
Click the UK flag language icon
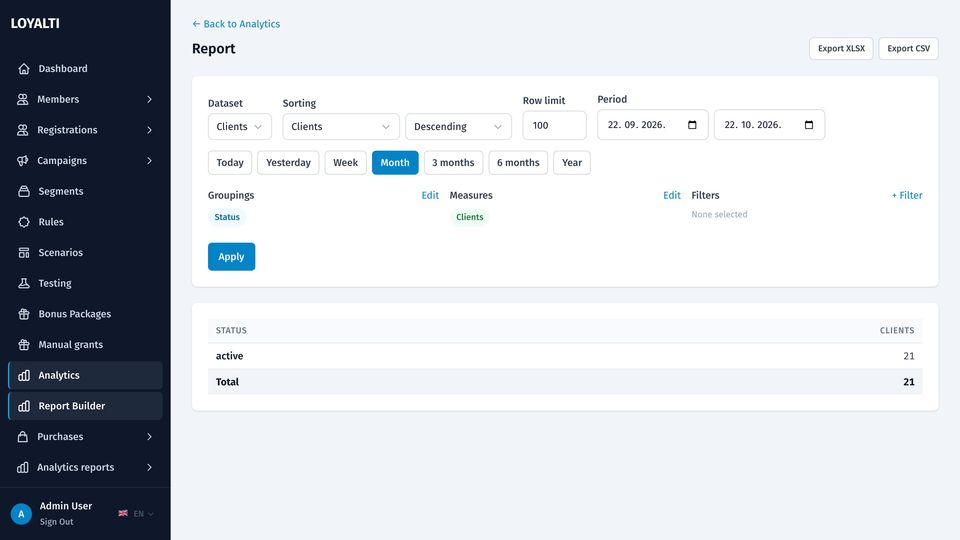[123, 513]
